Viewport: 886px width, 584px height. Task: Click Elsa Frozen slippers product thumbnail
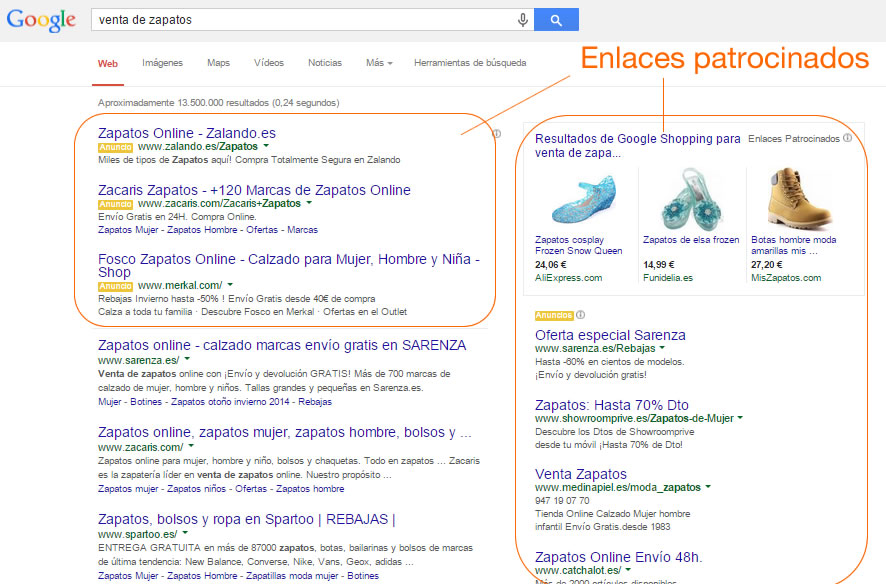click(x=691, y=199)
